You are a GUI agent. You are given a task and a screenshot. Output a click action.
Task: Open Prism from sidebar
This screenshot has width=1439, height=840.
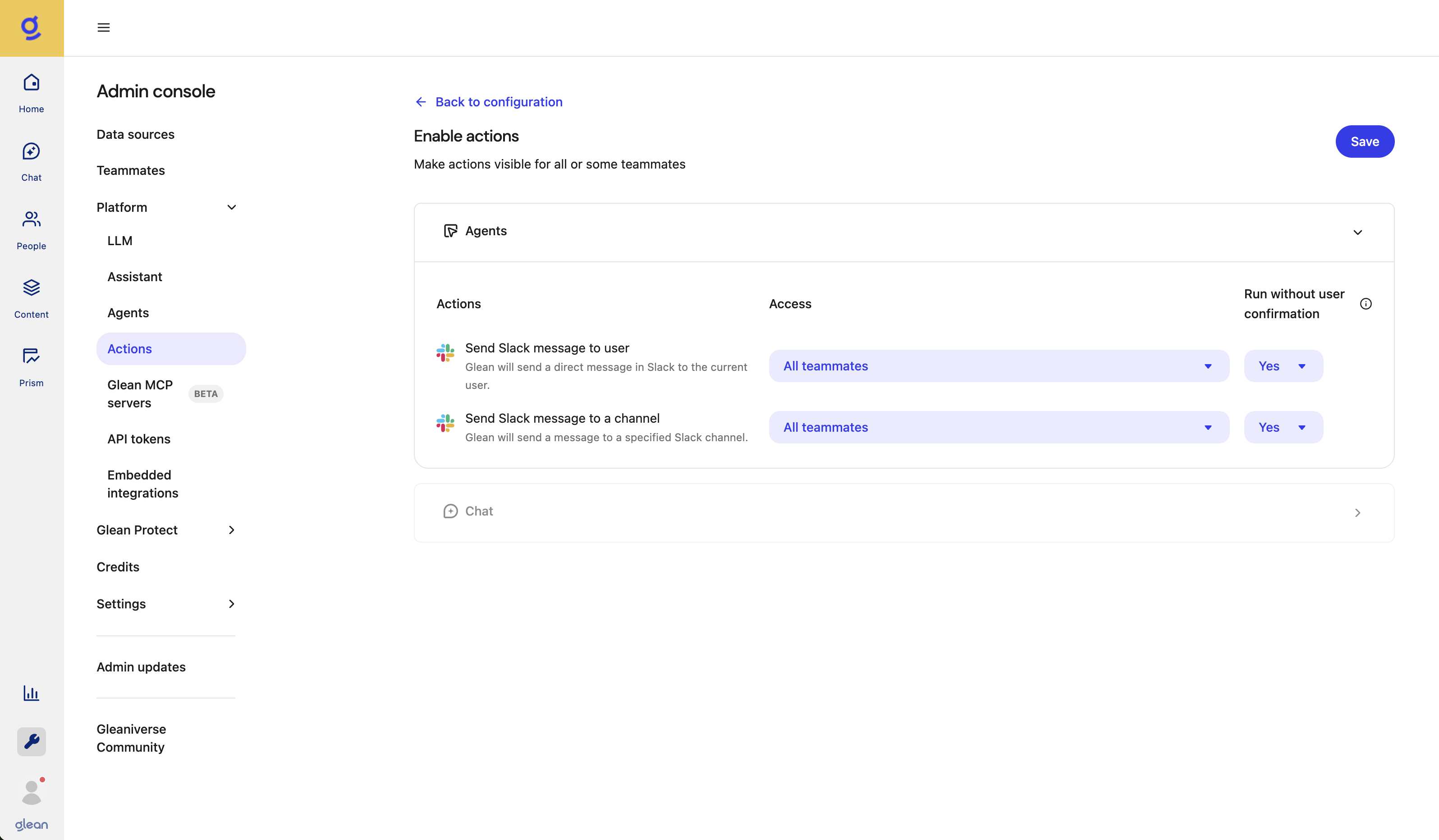click(32, 367)
